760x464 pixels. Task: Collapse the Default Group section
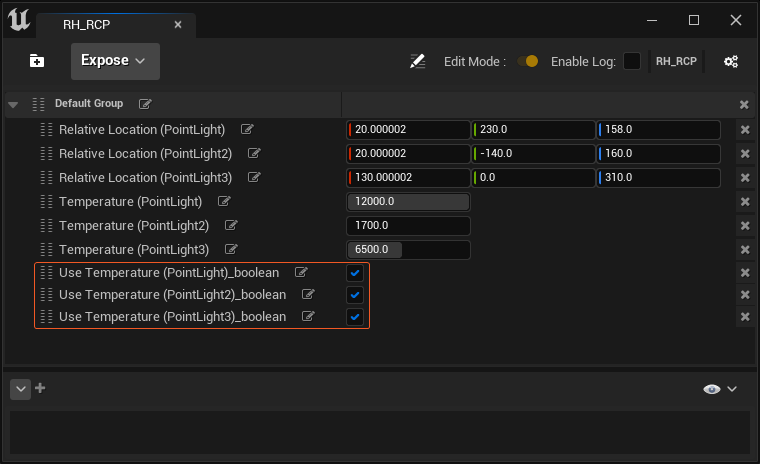(x=13, y=104)
